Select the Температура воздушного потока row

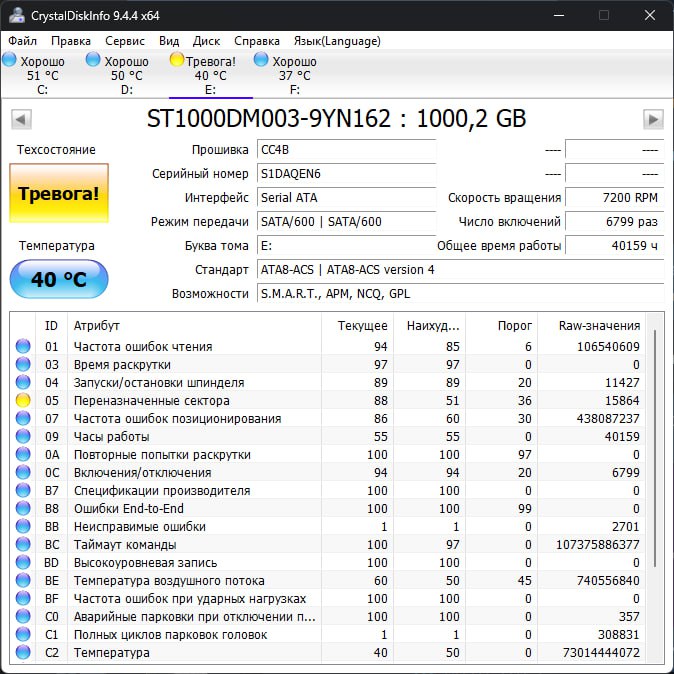coord(328,580)
